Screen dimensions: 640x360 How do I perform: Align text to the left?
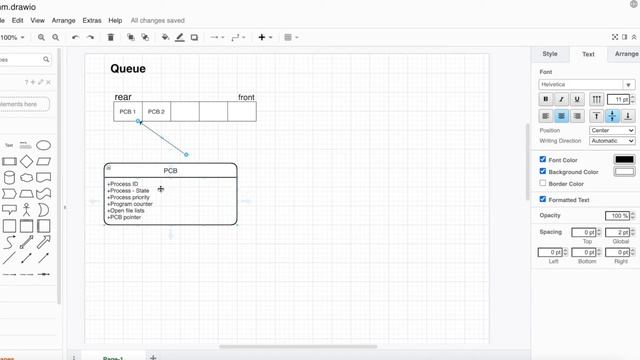tap(546, 116)
